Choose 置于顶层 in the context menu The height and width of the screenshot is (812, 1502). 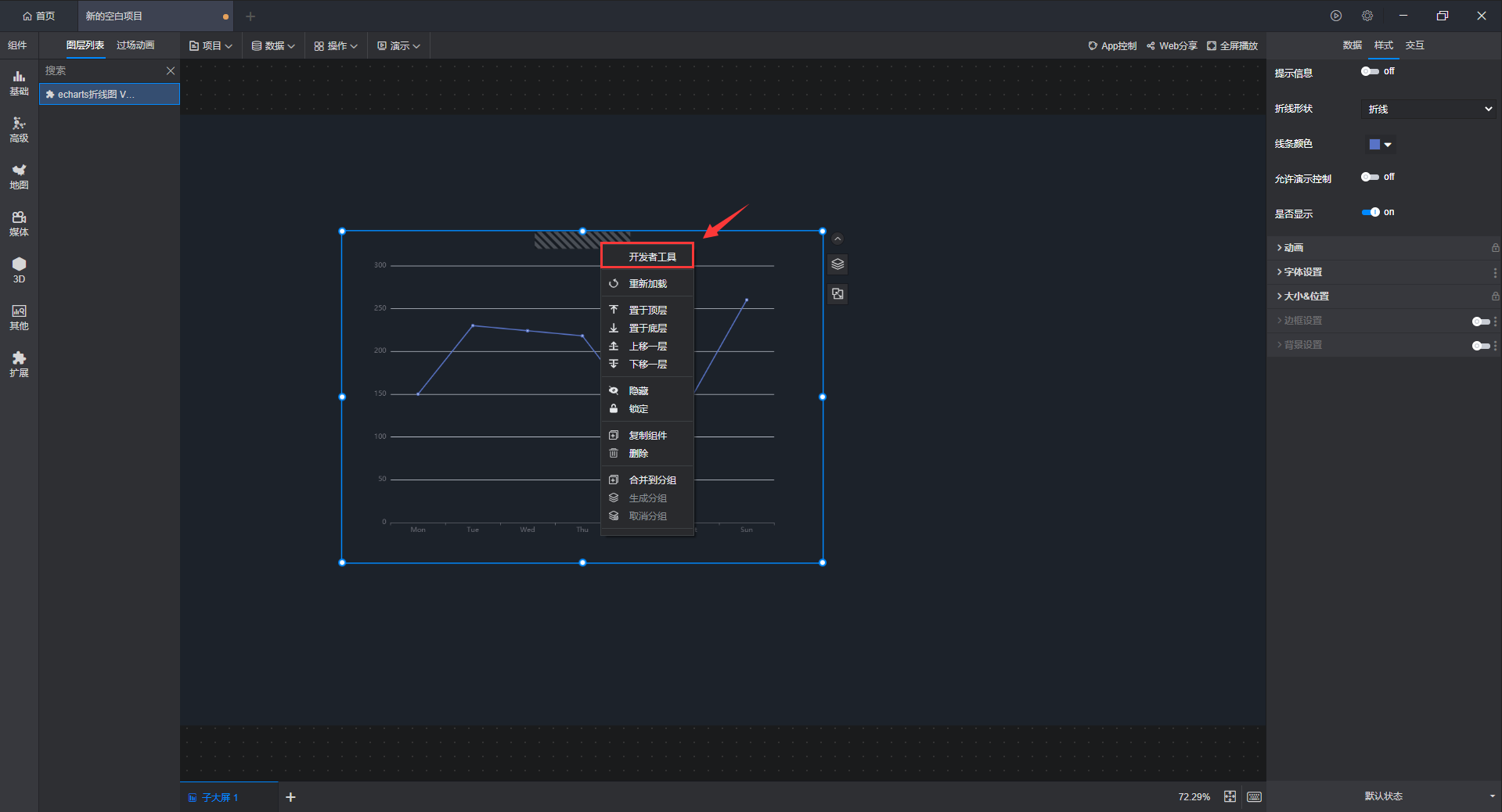[647, 311]
